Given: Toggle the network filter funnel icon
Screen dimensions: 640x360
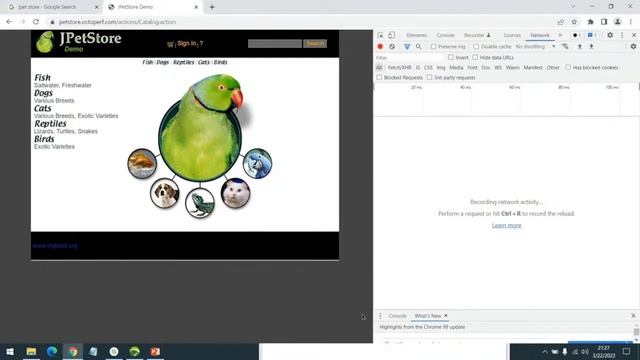Looking at the screenshot, I should (x=407, y=47).
